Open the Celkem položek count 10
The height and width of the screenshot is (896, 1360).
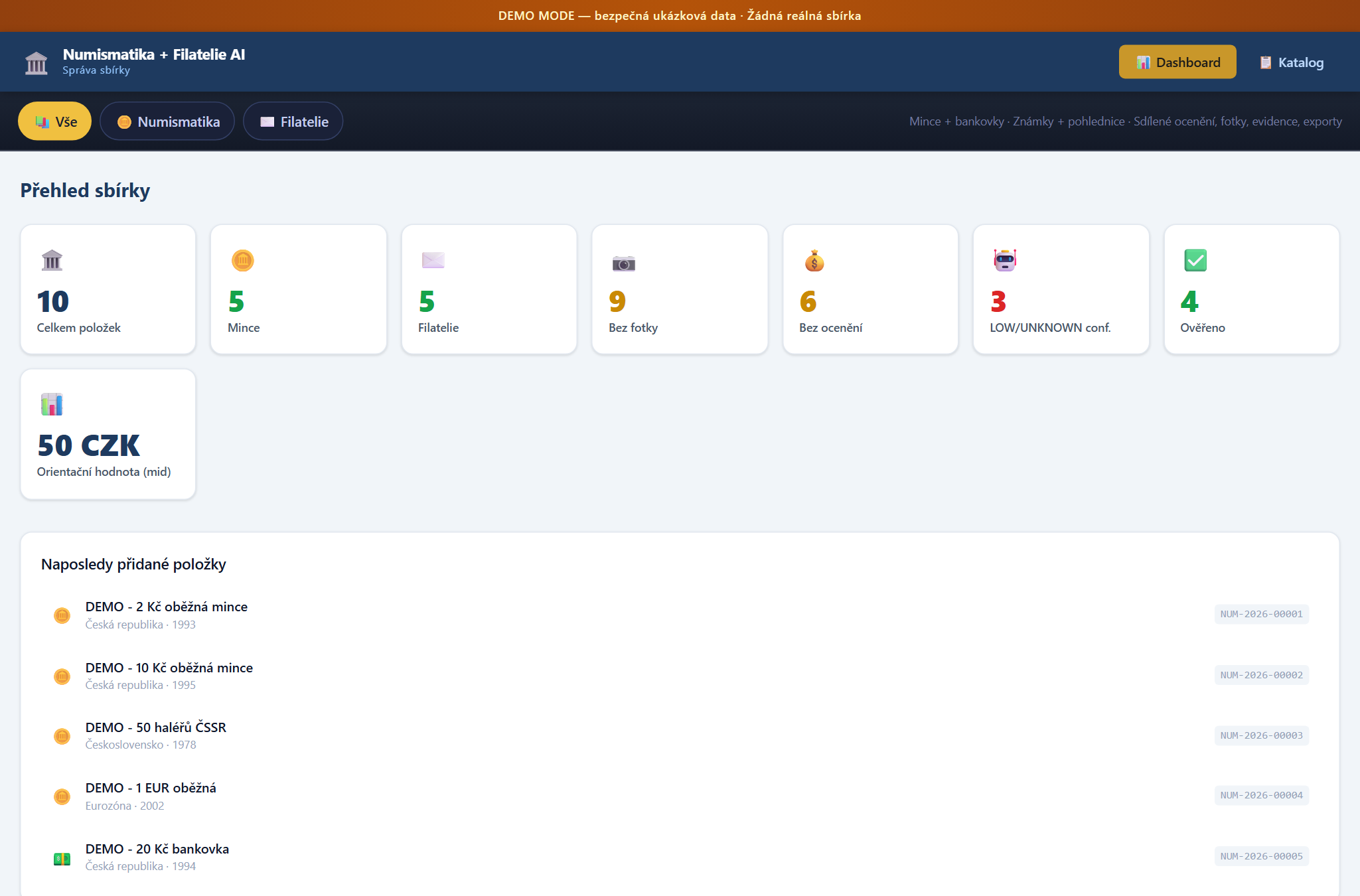(x=53, y=301)
